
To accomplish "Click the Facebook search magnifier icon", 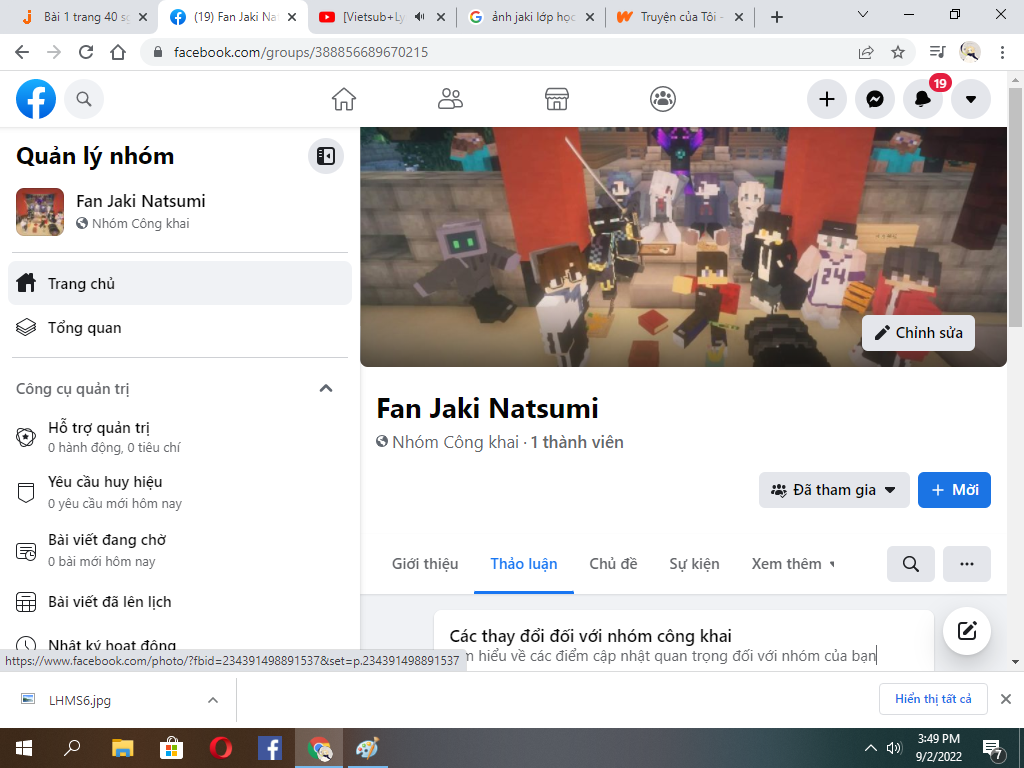I will point(84,99).
